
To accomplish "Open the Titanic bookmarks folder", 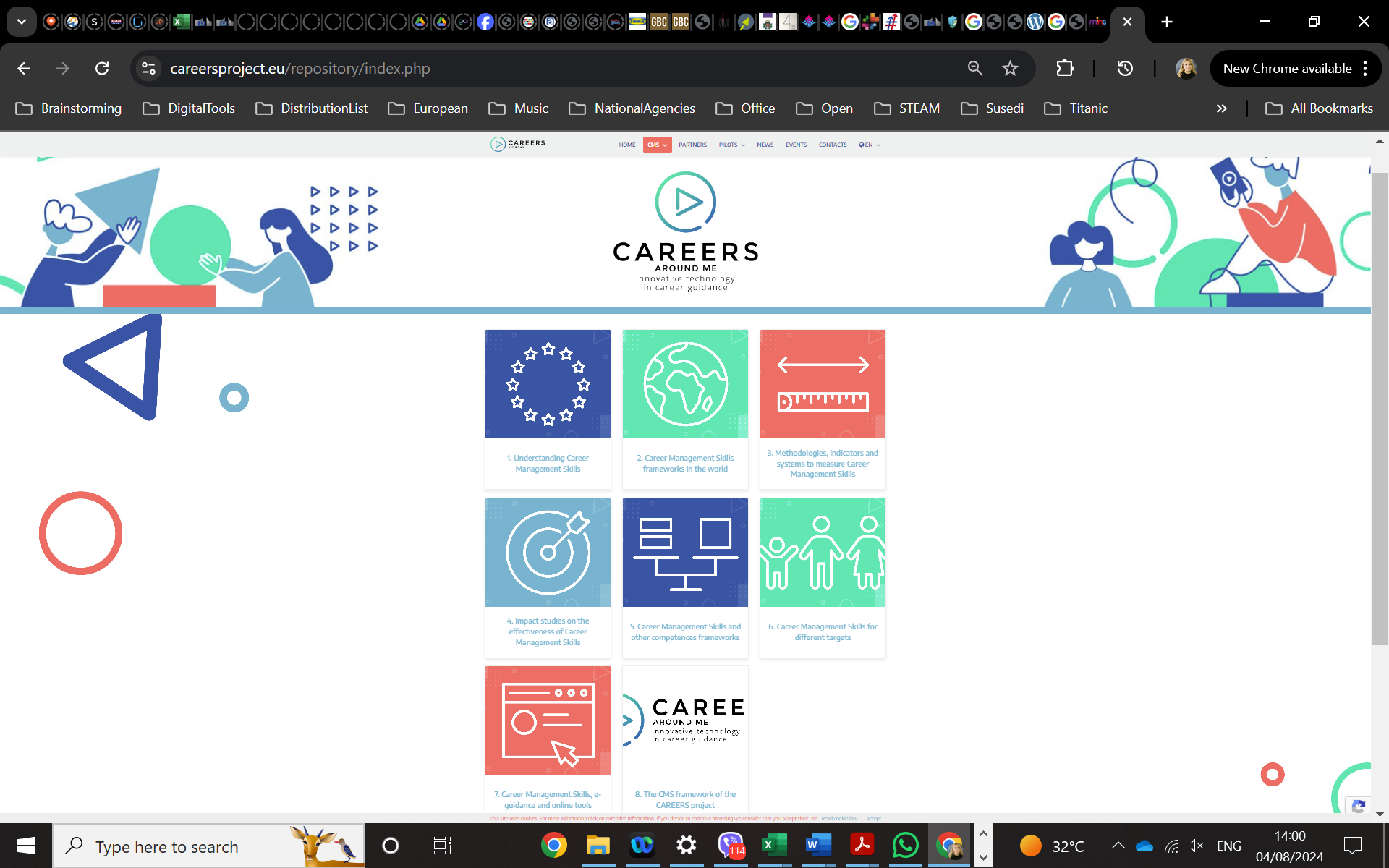I will [1076, 109].
